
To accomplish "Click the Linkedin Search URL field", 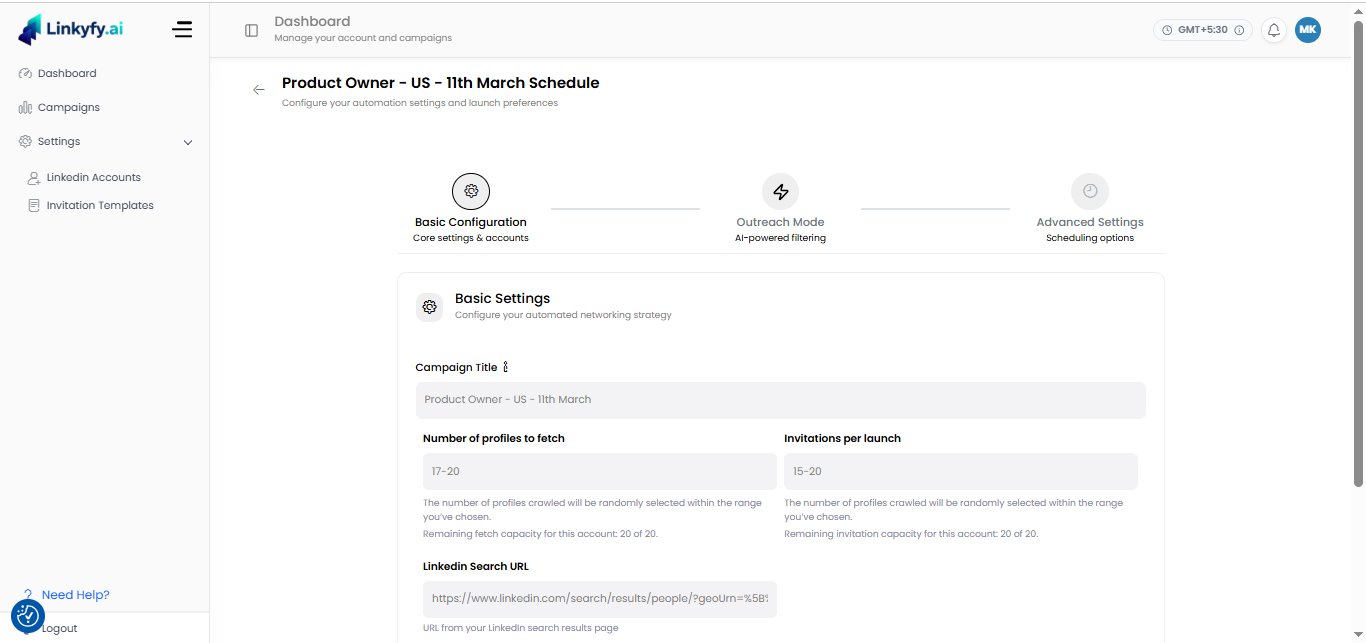I will click(x=599, y=599).
